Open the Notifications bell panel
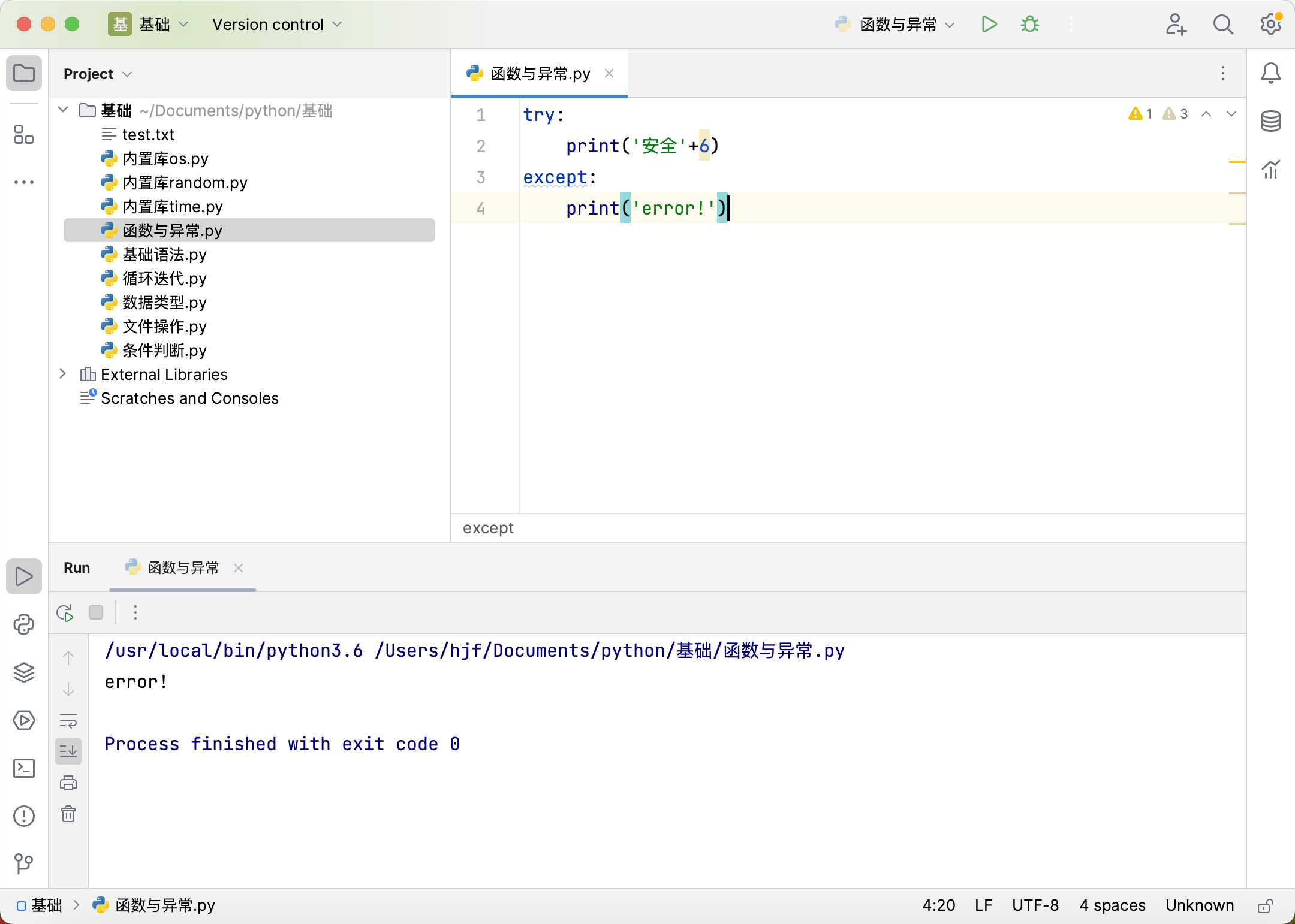The height and width of the screenshot is (924, 1295). point(1270,73)
